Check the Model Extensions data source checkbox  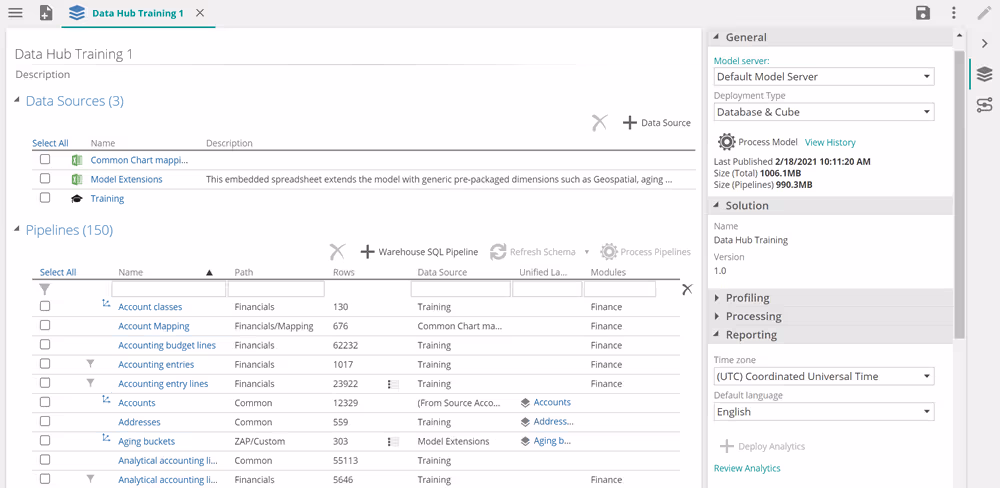click(x=45, y=179)
